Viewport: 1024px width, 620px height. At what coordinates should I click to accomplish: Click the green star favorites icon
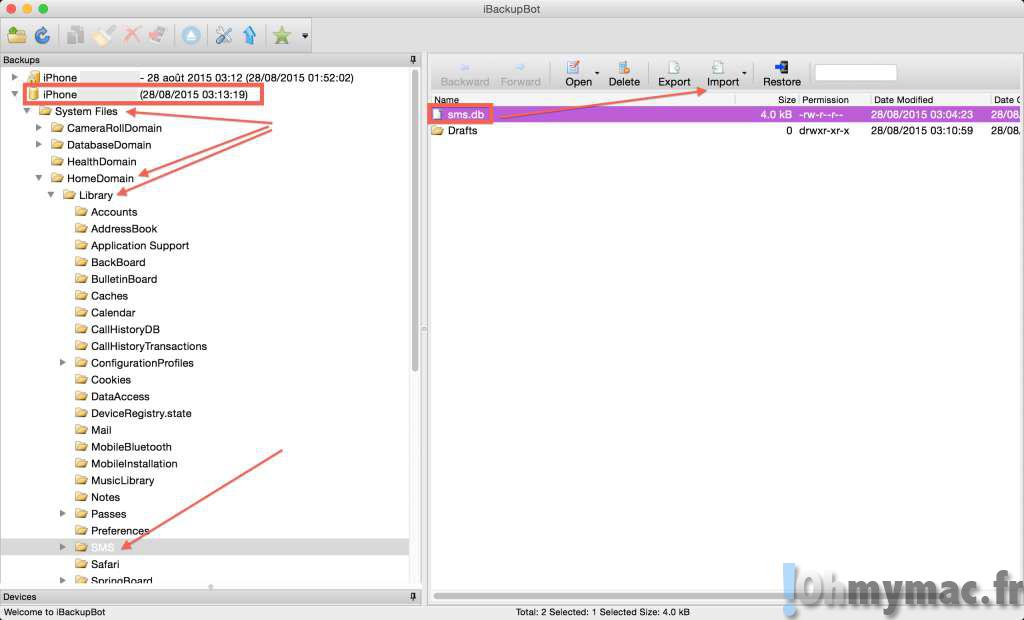pyautogui.click(x=282, y=35)
